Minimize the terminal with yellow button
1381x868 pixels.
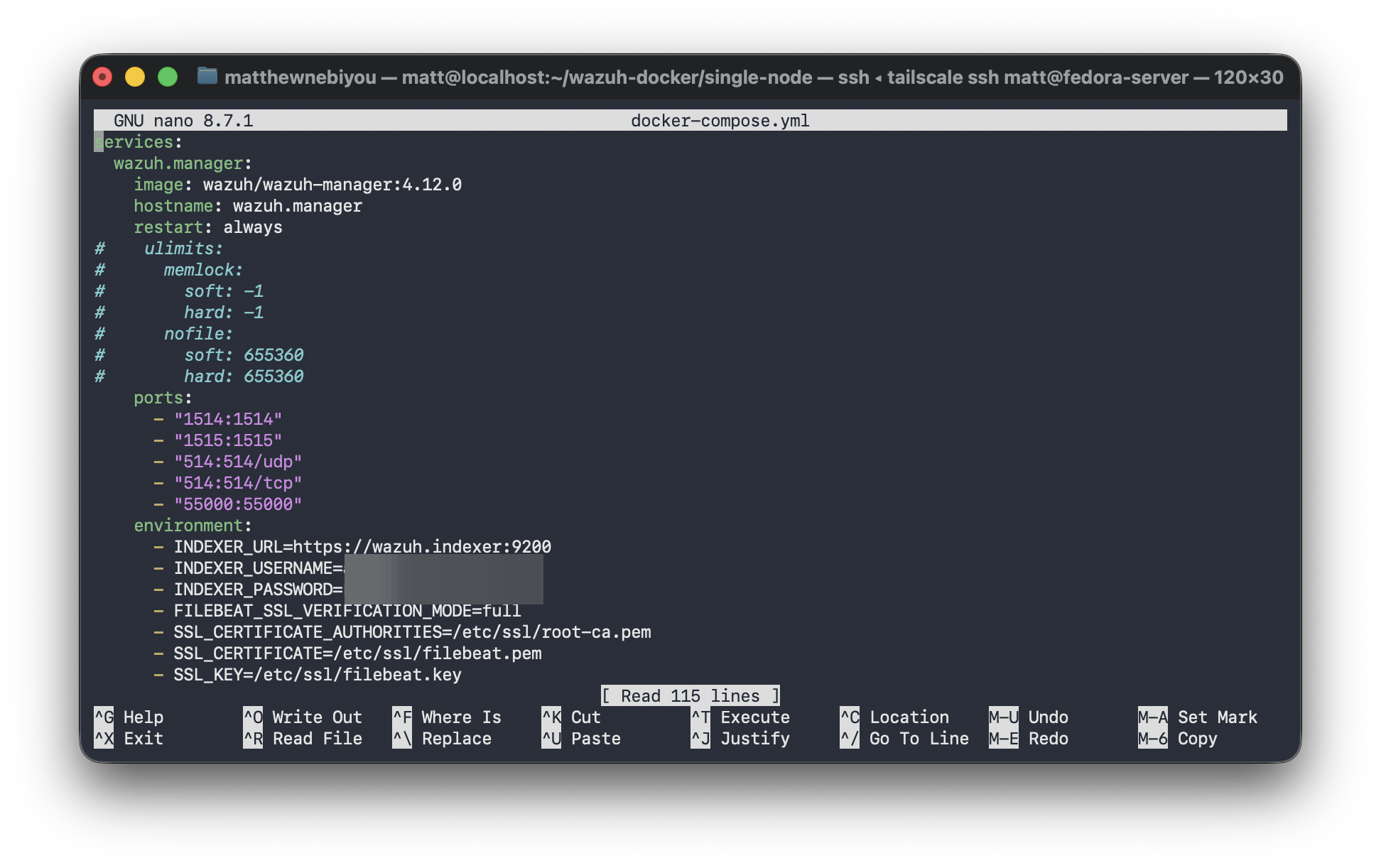pyautogui.click(x=135, y=77)
